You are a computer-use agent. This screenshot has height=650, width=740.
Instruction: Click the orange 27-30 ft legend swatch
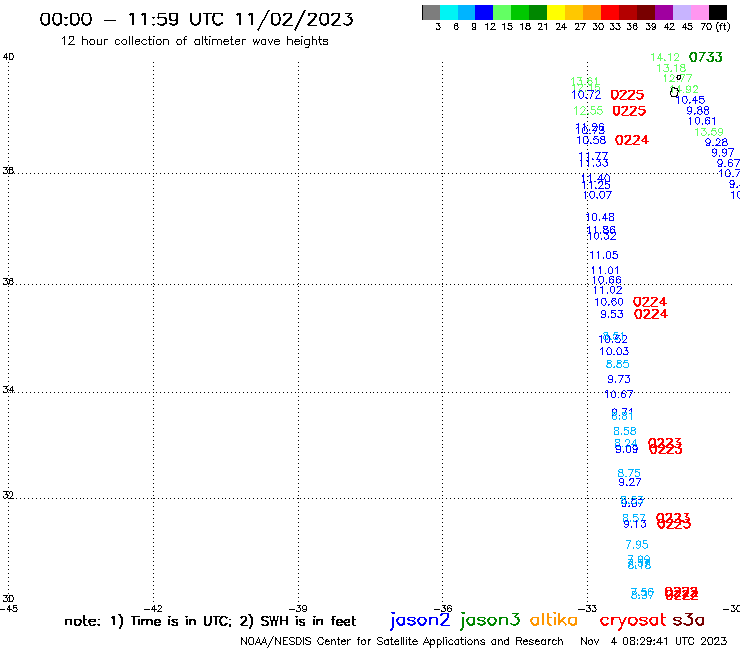[592, 12]
